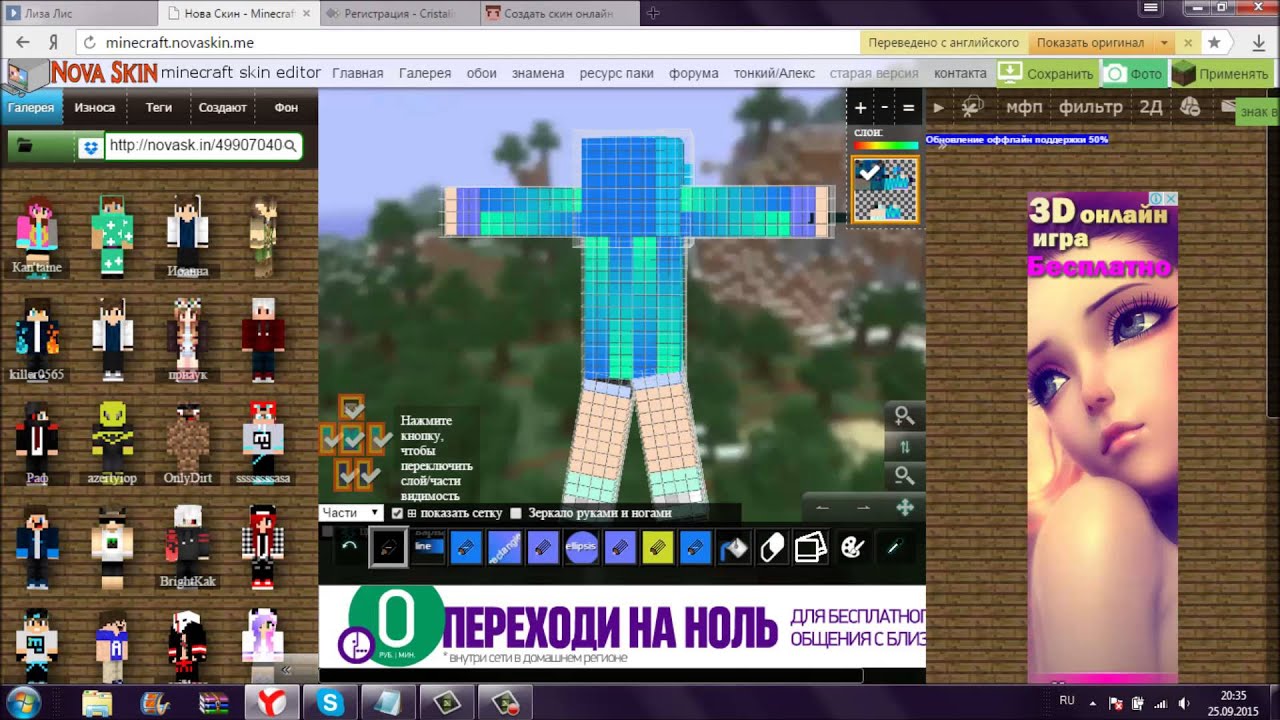Select the paint bucket fill tool
This screenshot has height=720, width=1280.
click(734, 547)
